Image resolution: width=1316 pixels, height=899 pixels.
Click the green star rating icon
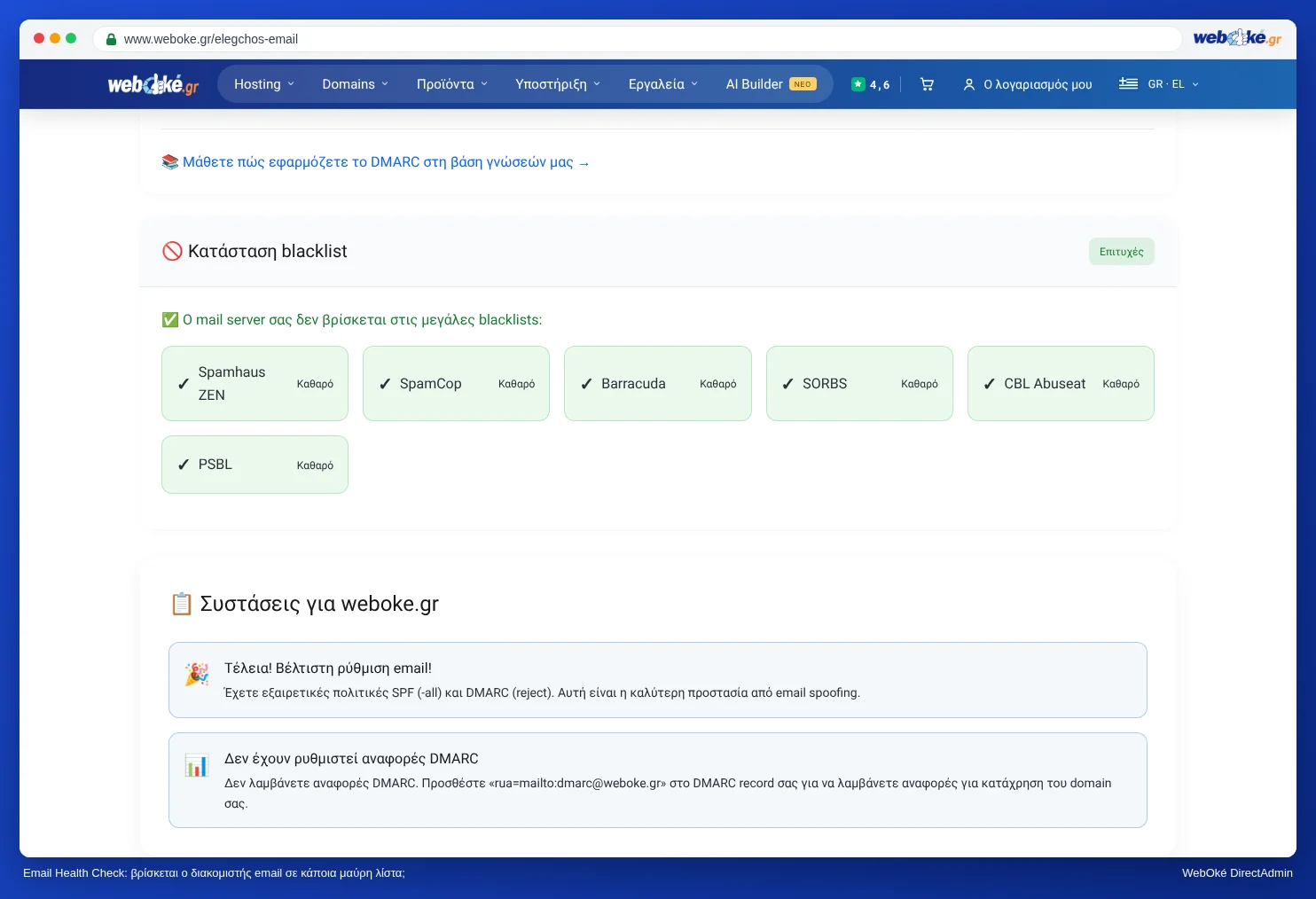tap(858, 84)
